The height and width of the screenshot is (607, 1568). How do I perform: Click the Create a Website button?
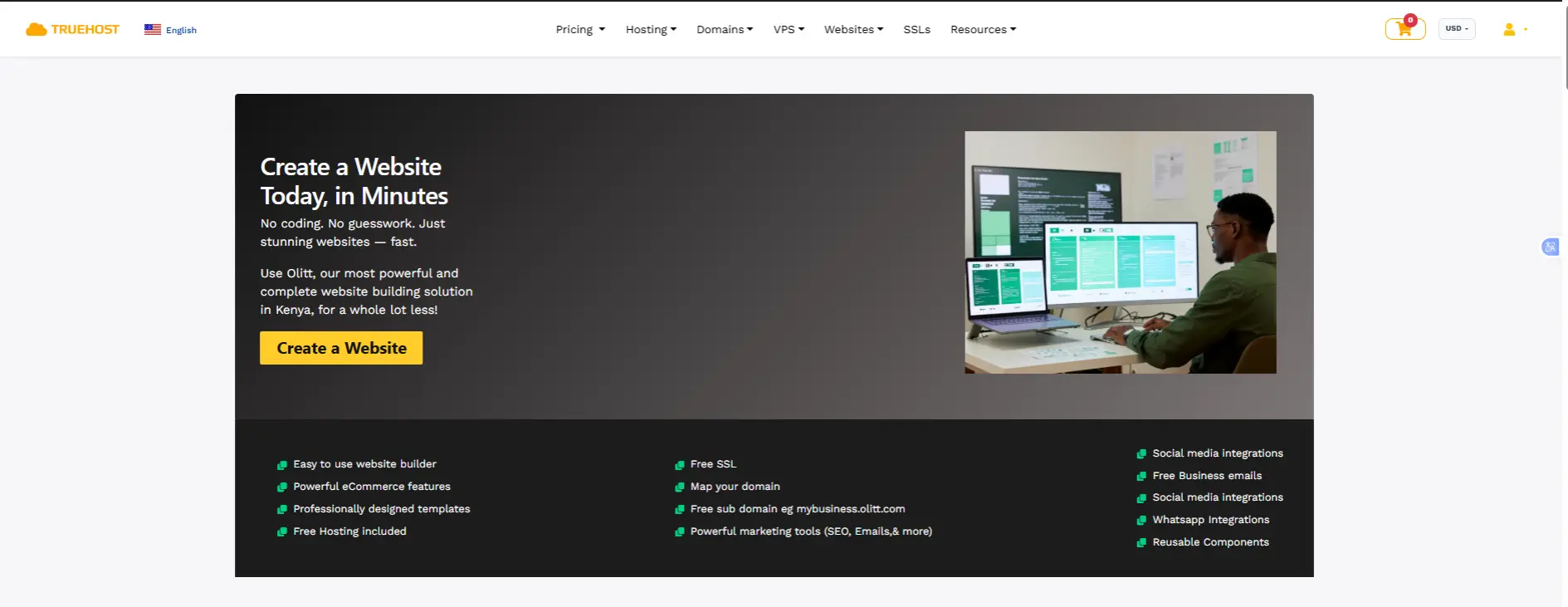coord(341,348)
